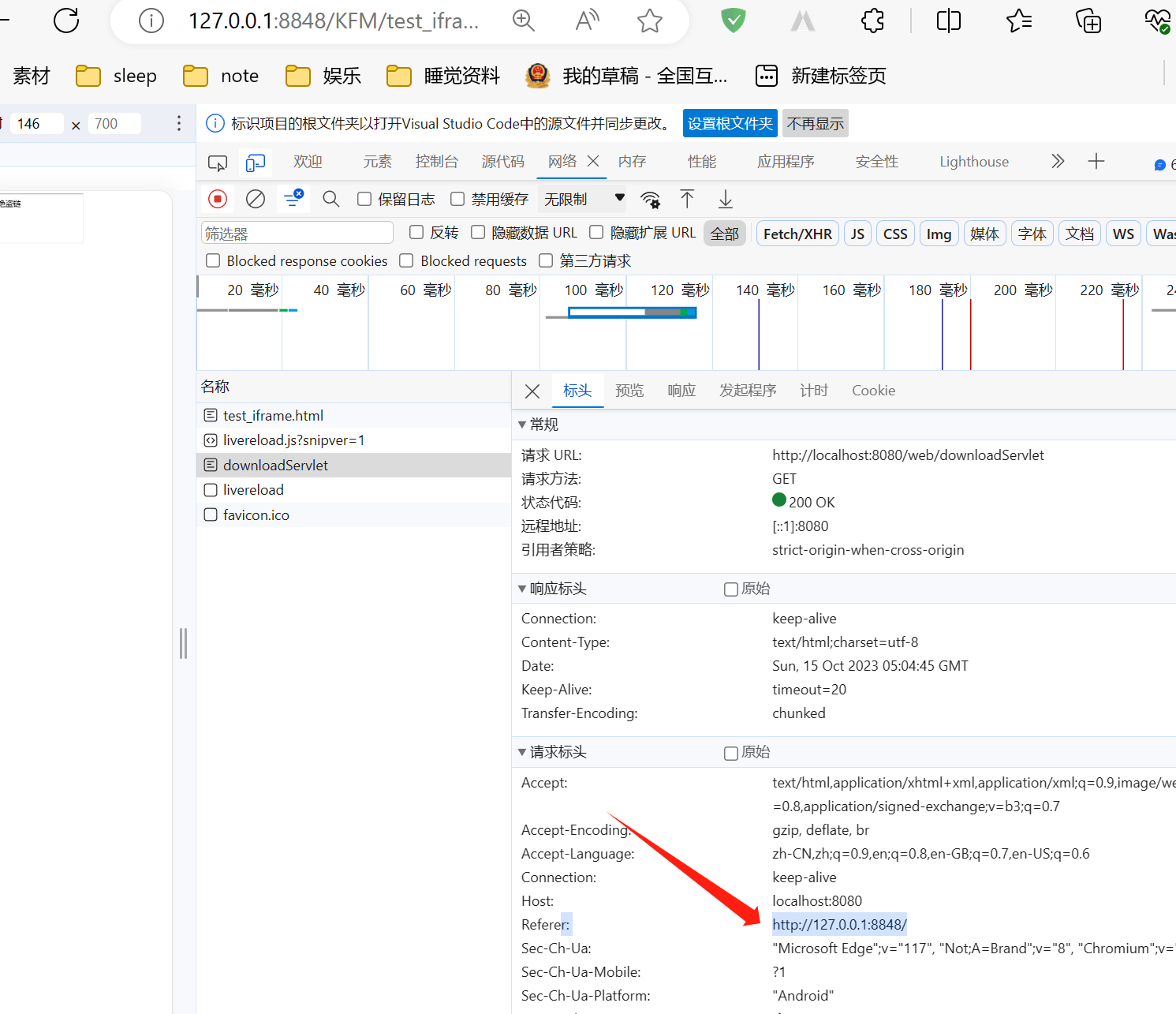Clear the network log
The image size is (1176, 1014).
point(256,199)
